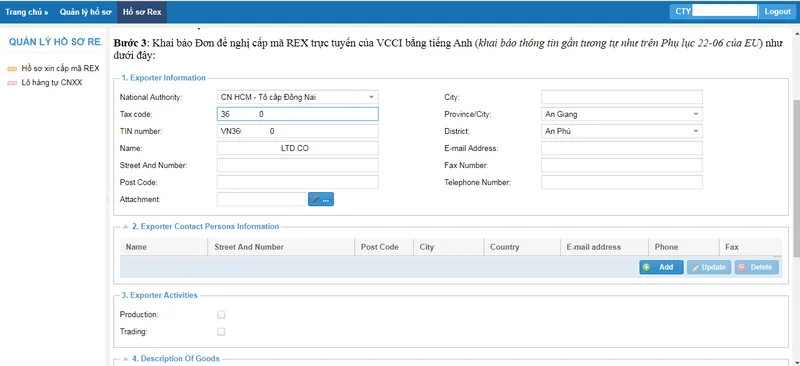The width and height of the screenshot is (800, 366).
Task: Click the Post Code column header
Action: tap(384, 247)
